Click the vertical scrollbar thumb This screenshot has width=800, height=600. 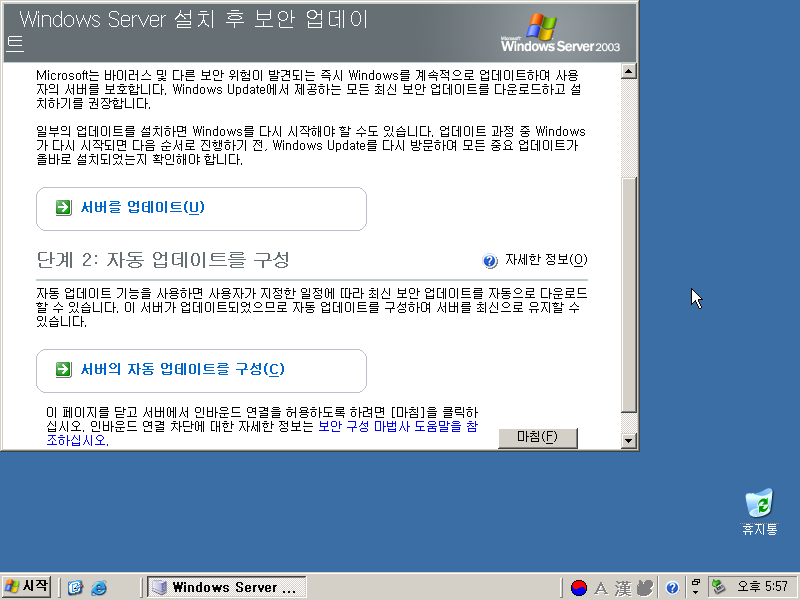629,294
